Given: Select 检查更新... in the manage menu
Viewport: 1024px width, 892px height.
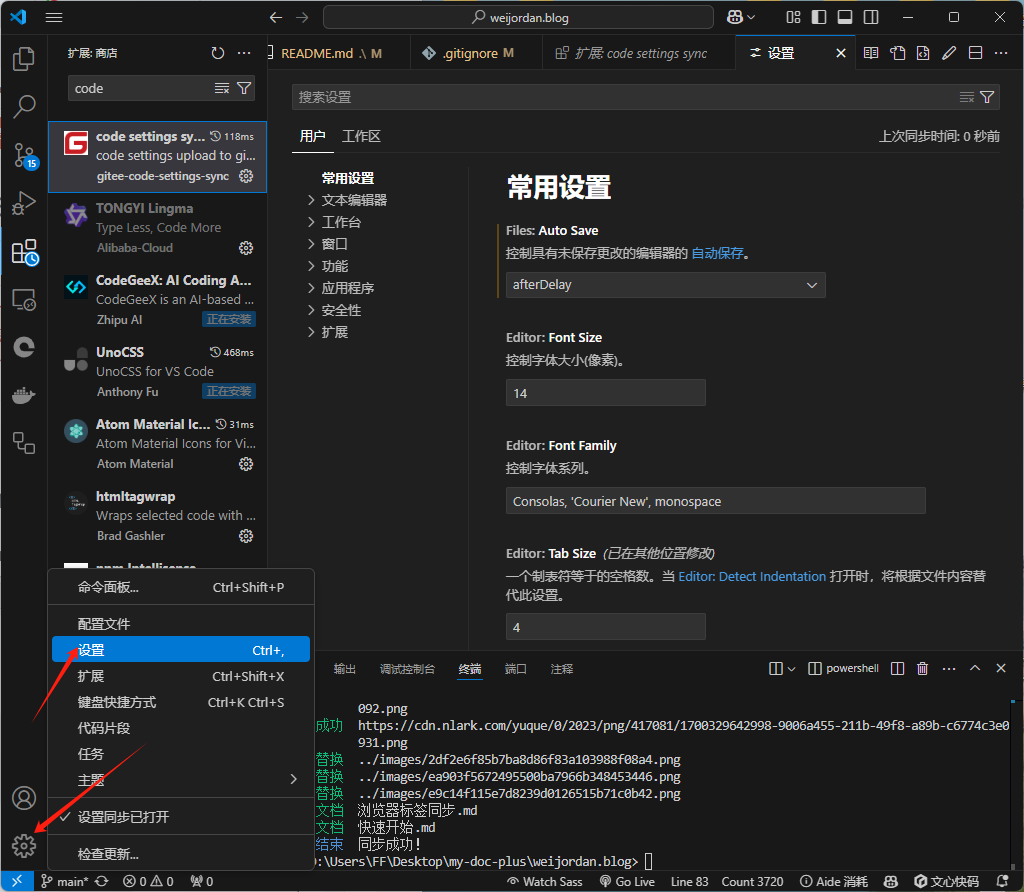Looking at the screenshot, I should tap(182, 854).
